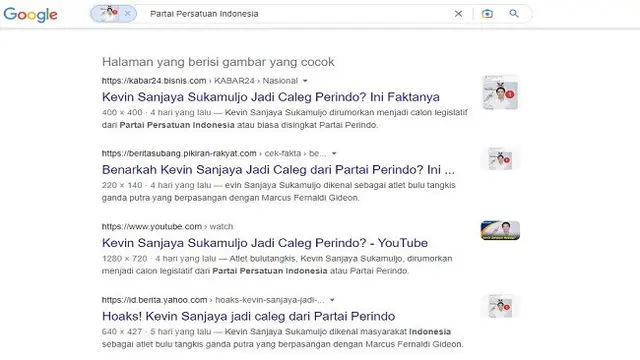Expand dropdown arrow beside id.berita.yahoo.com URL
The width and height of the screenshot is (640, 360).
tap(332, 300)
